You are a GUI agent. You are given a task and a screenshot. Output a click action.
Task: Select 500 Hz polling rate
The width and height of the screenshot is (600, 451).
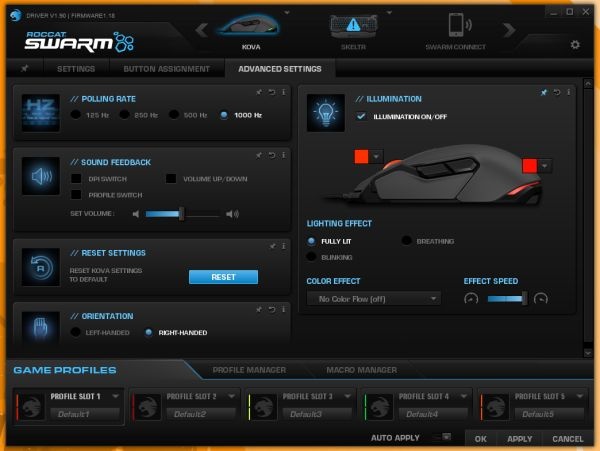click(x=174, y=115)
